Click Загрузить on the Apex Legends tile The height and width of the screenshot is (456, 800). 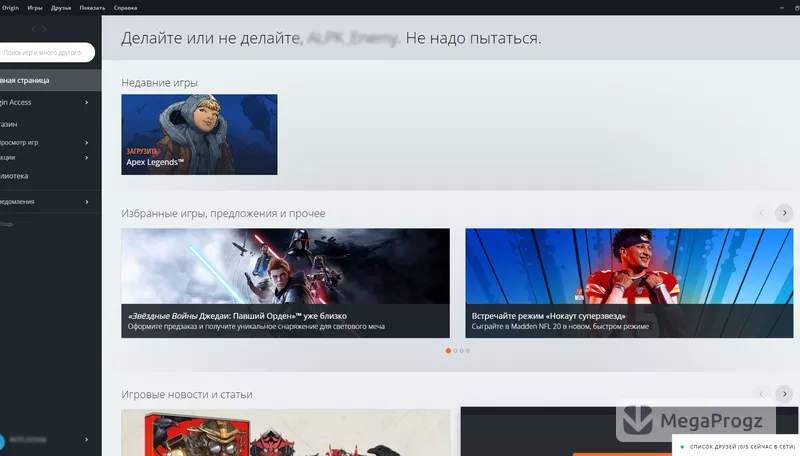[x=142, y=151]
